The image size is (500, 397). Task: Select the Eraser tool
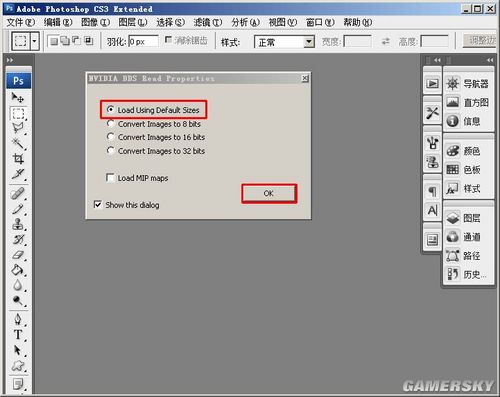point(18,255)
